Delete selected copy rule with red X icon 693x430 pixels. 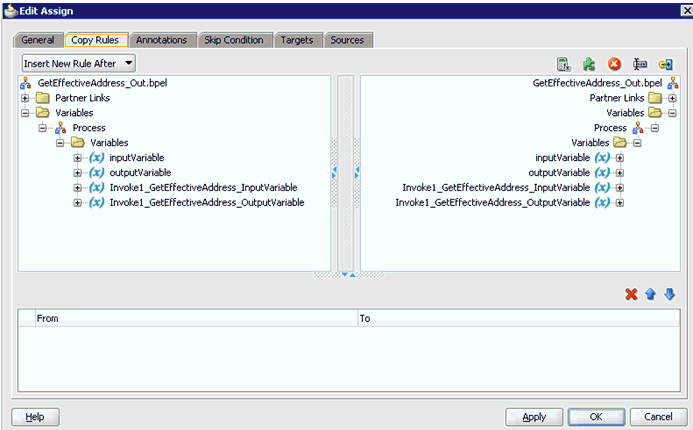[x=631, y=294]
